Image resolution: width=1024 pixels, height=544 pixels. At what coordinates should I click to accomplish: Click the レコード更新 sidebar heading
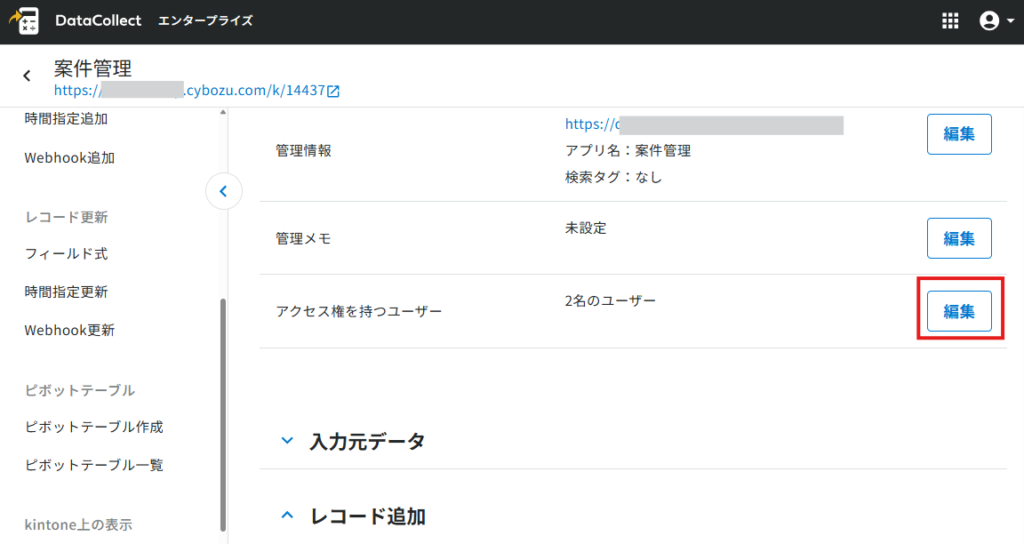tap(66, 217)
